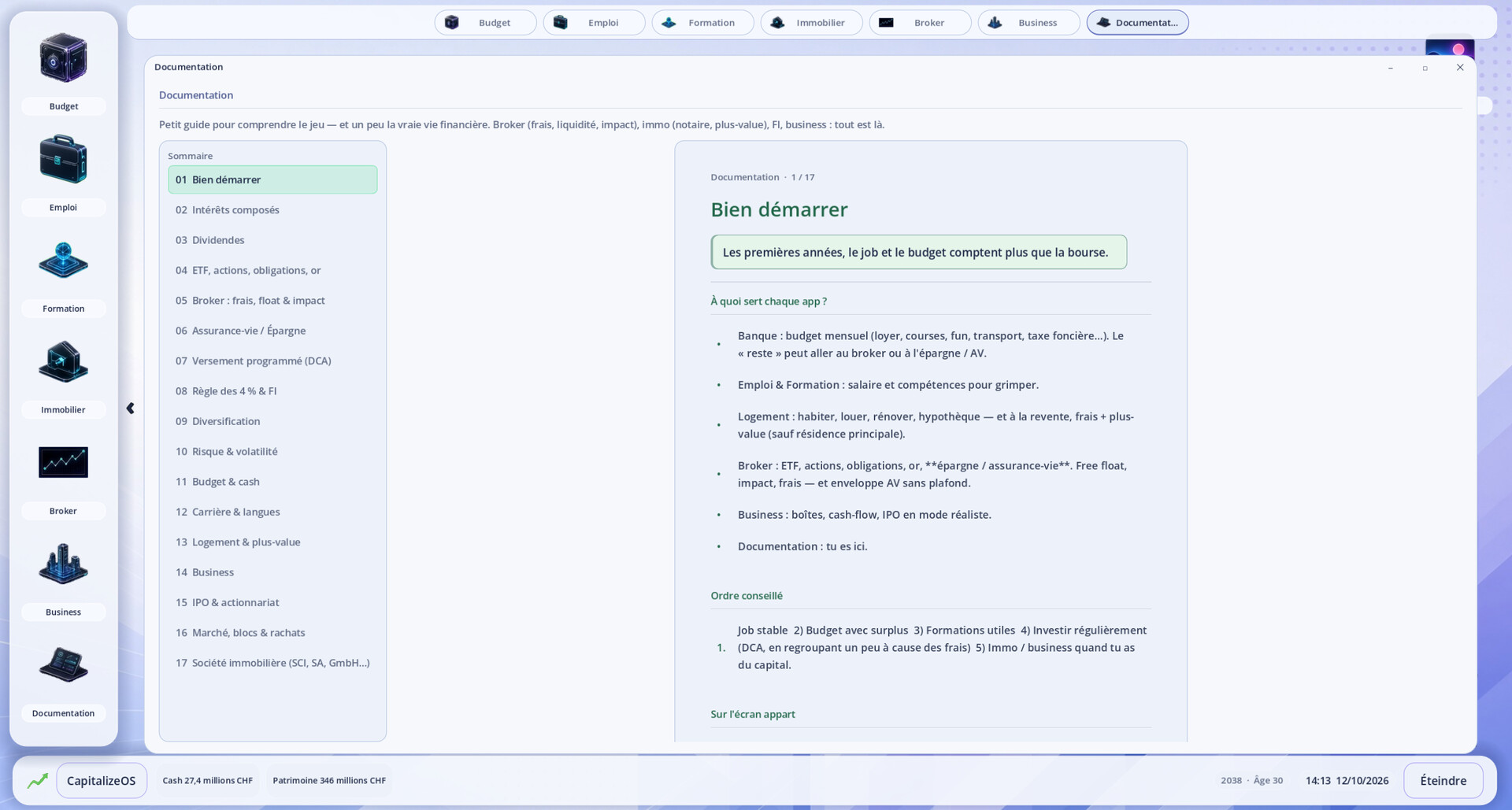This screenshot has height=810, width=1512.
Task: Open chapter 08 Règle des 4 % & FI
Action: 272,391
